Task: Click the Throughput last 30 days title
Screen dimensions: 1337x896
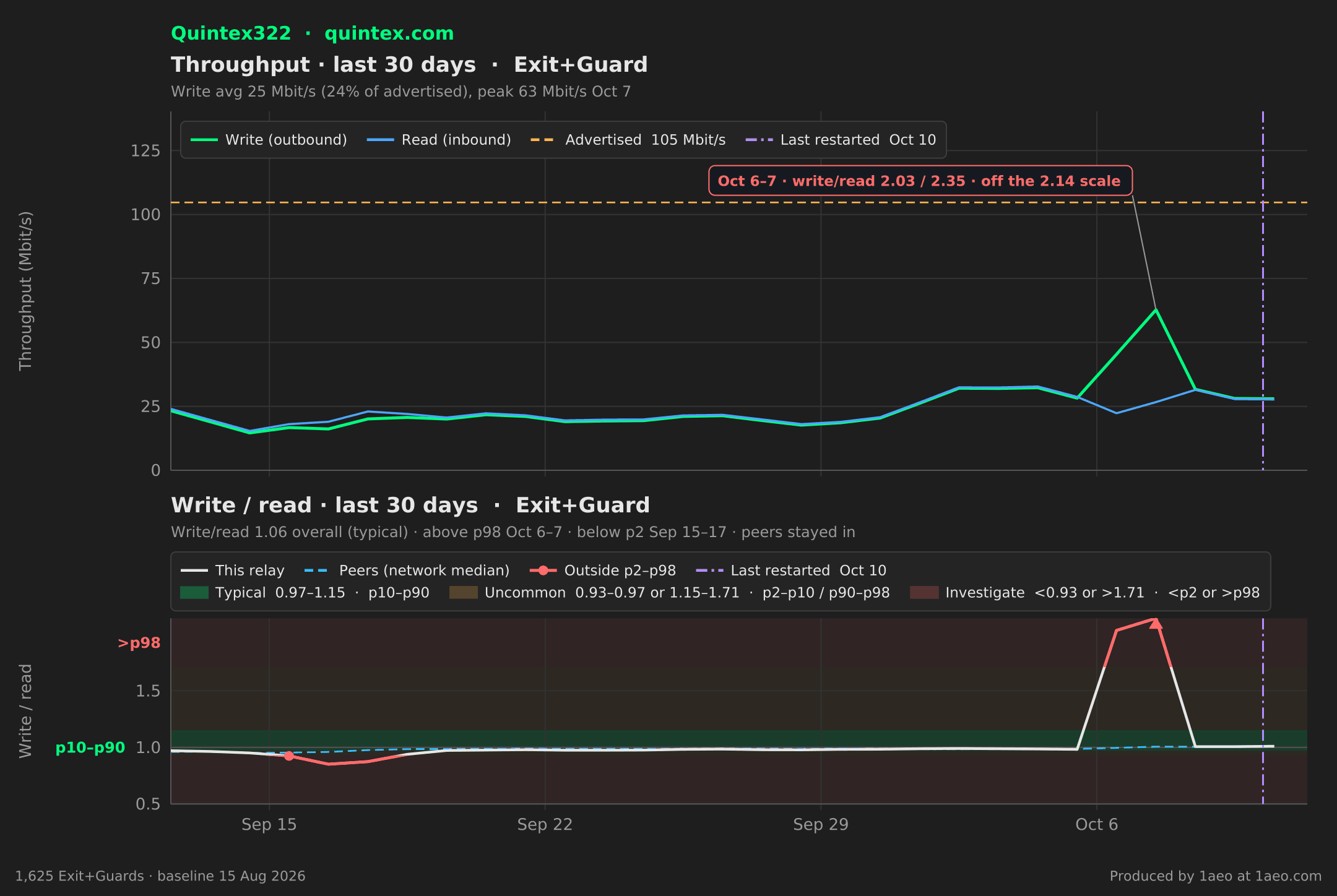Action: point(409,65)
